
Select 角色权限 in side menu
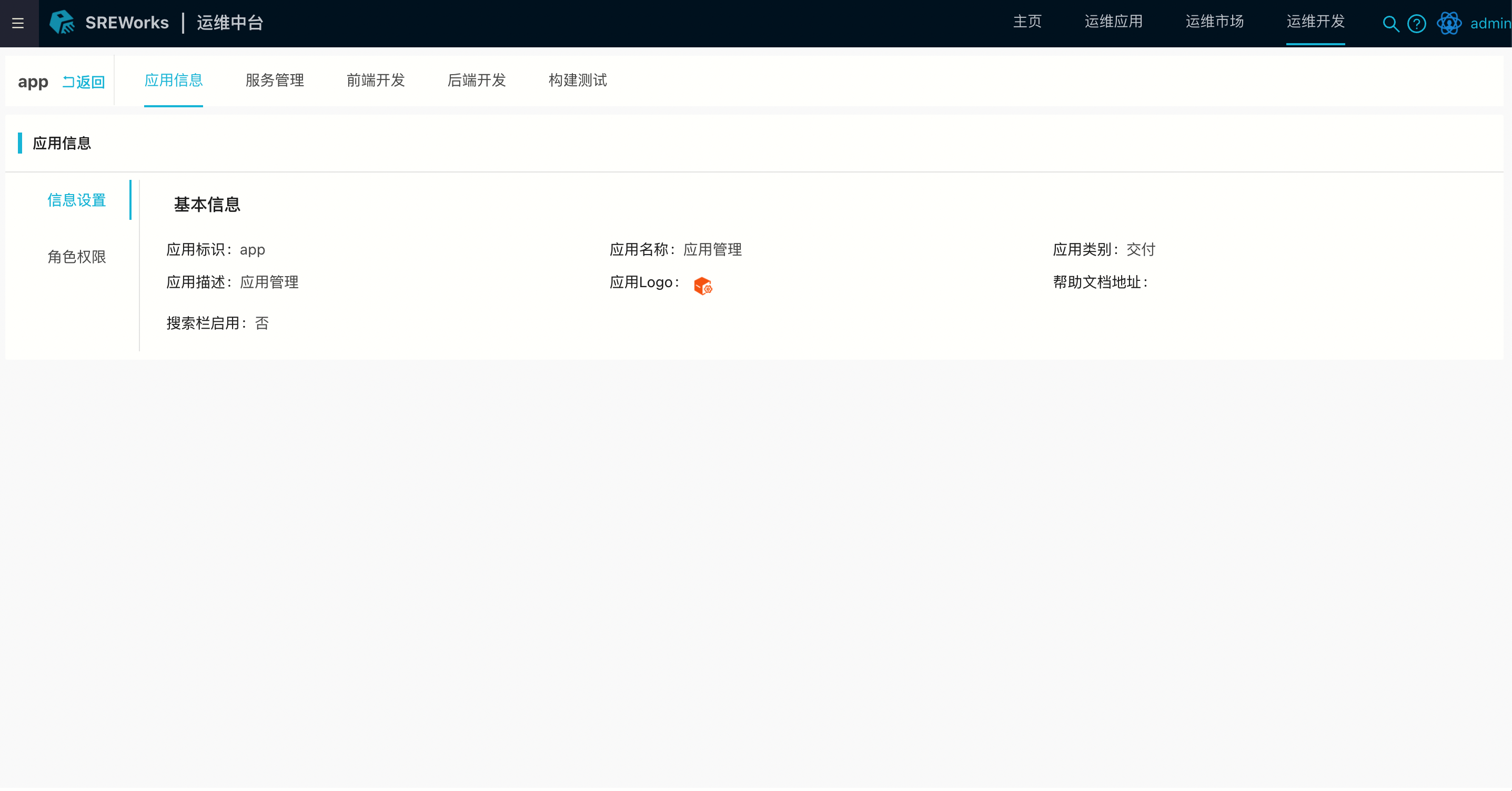tap(77, 257)
